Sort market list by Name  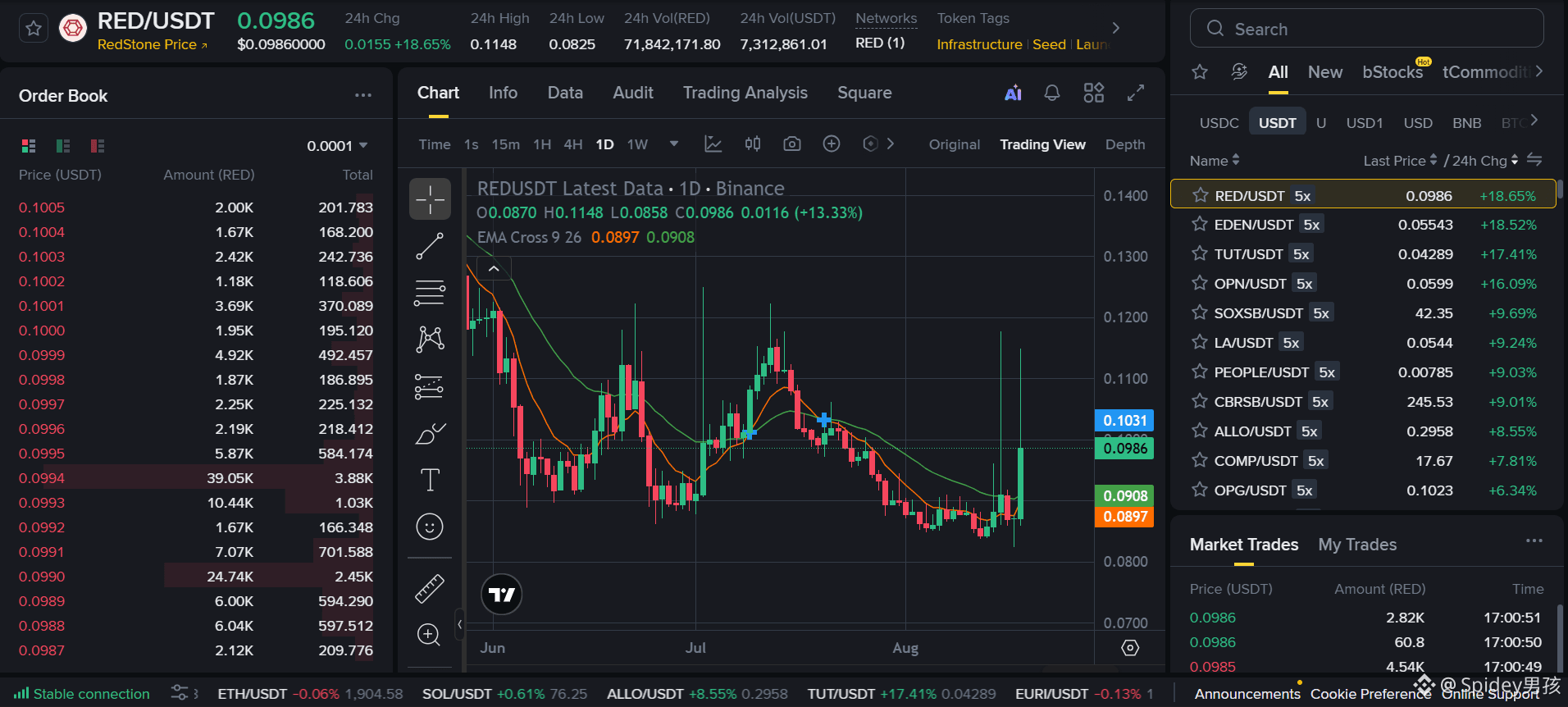(x=1215, y=161)
